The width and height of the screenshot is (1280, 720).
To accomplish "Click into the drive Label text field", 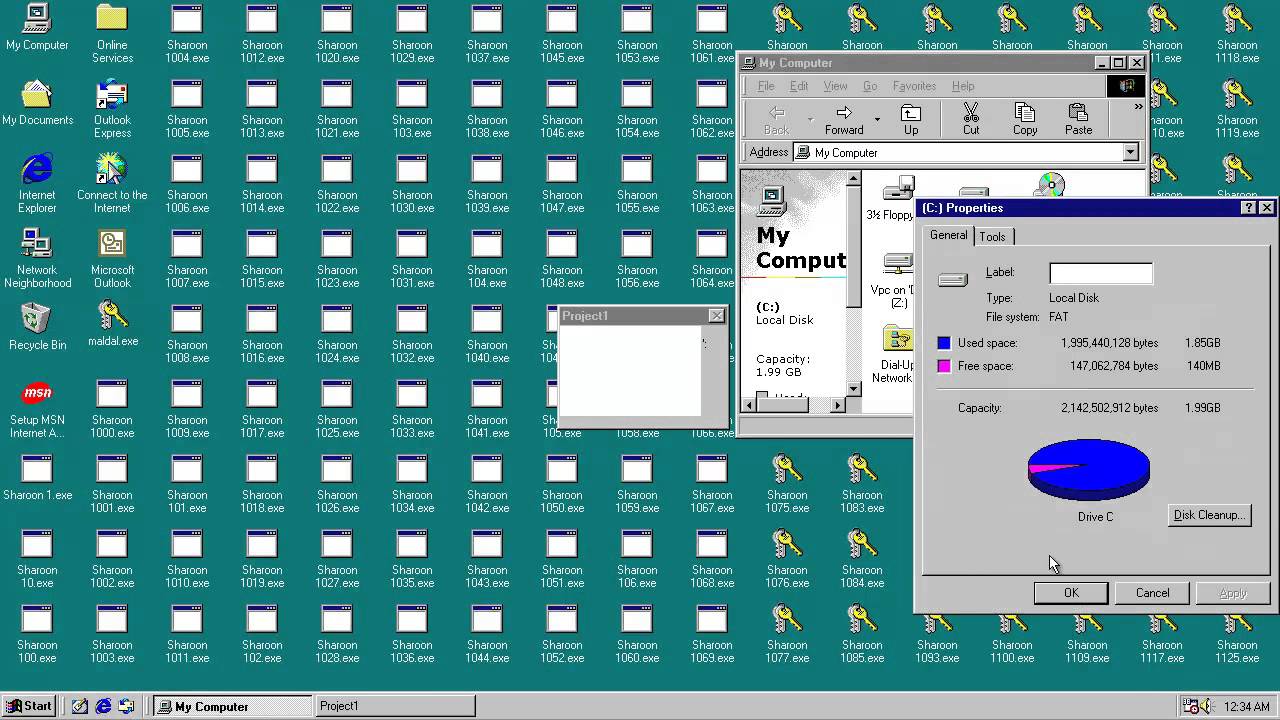I will [x=1101, y=273].
